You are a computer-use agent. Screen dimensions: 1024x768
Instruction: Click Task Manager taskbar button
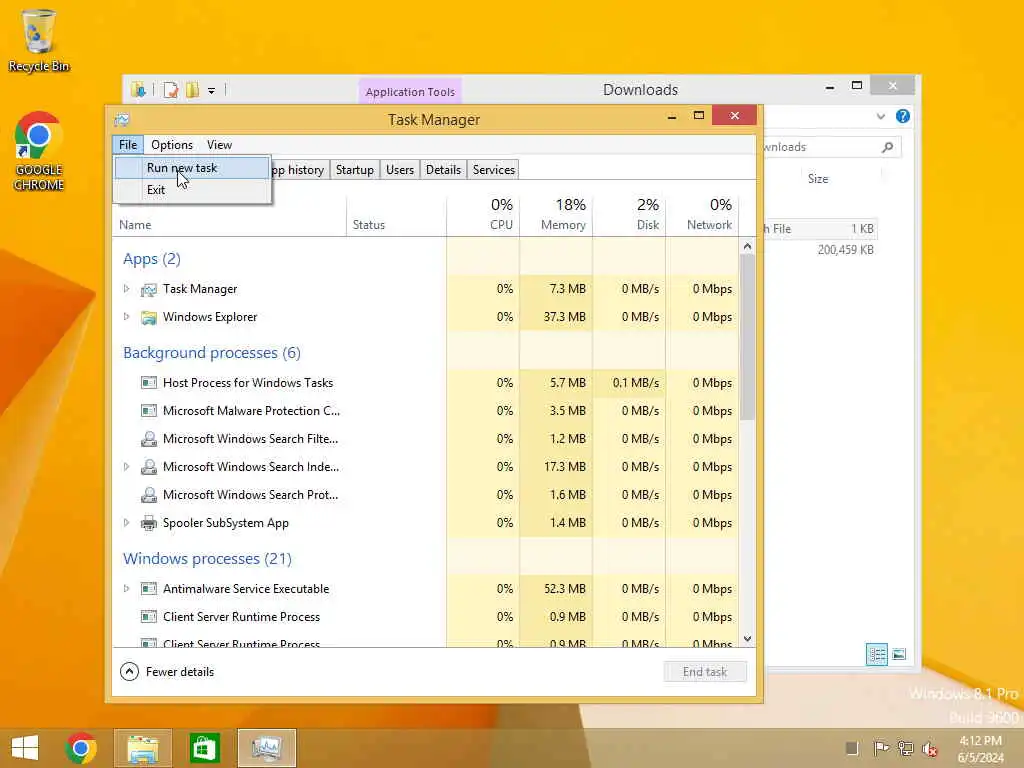click(266, 748)
